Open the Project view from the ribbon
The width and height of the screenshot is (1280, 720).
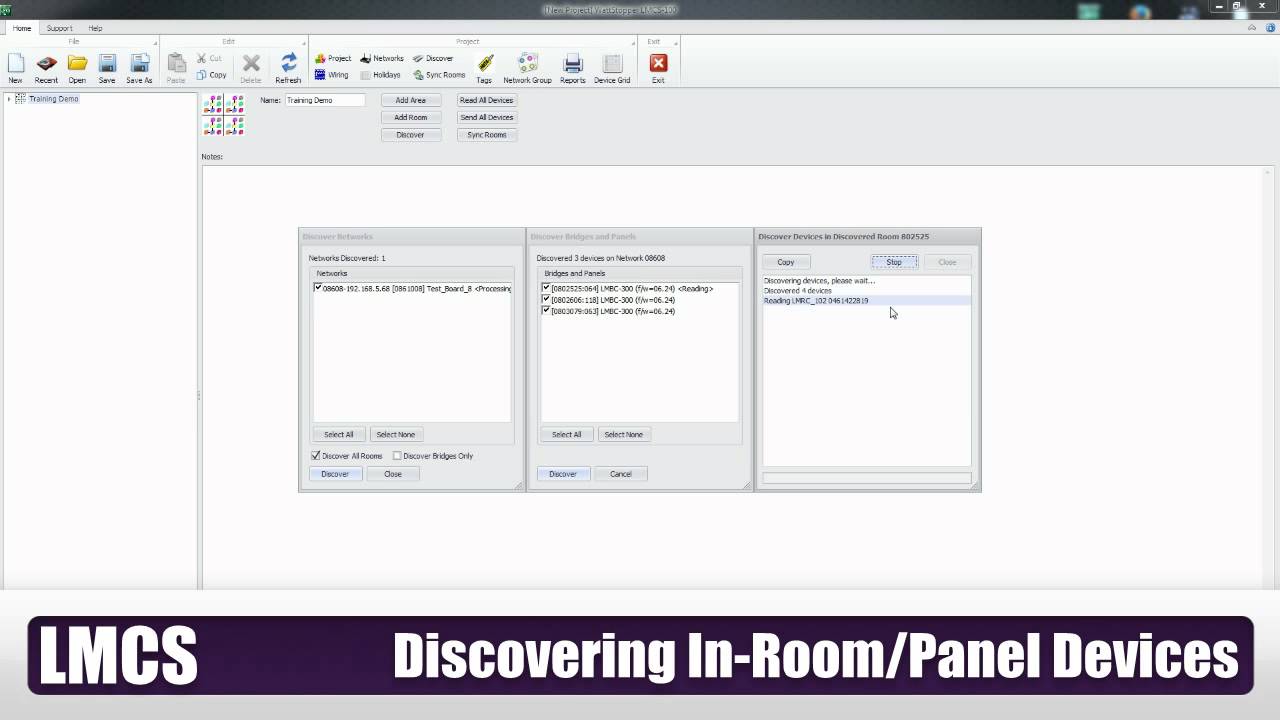tap(333, 58)
